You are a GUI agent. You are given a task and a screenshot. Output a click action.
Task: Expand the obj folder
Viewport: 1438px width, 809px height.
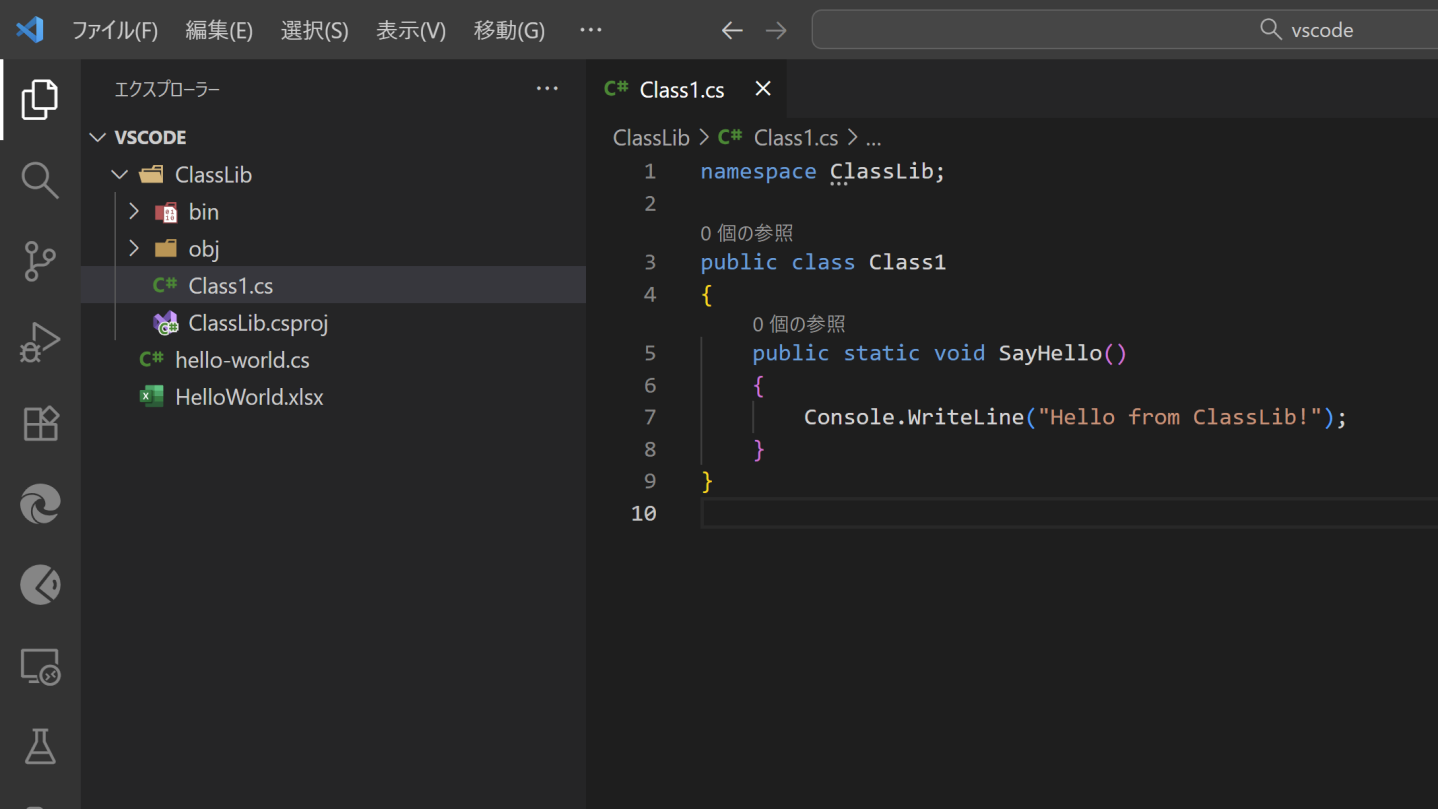(203, 249)
